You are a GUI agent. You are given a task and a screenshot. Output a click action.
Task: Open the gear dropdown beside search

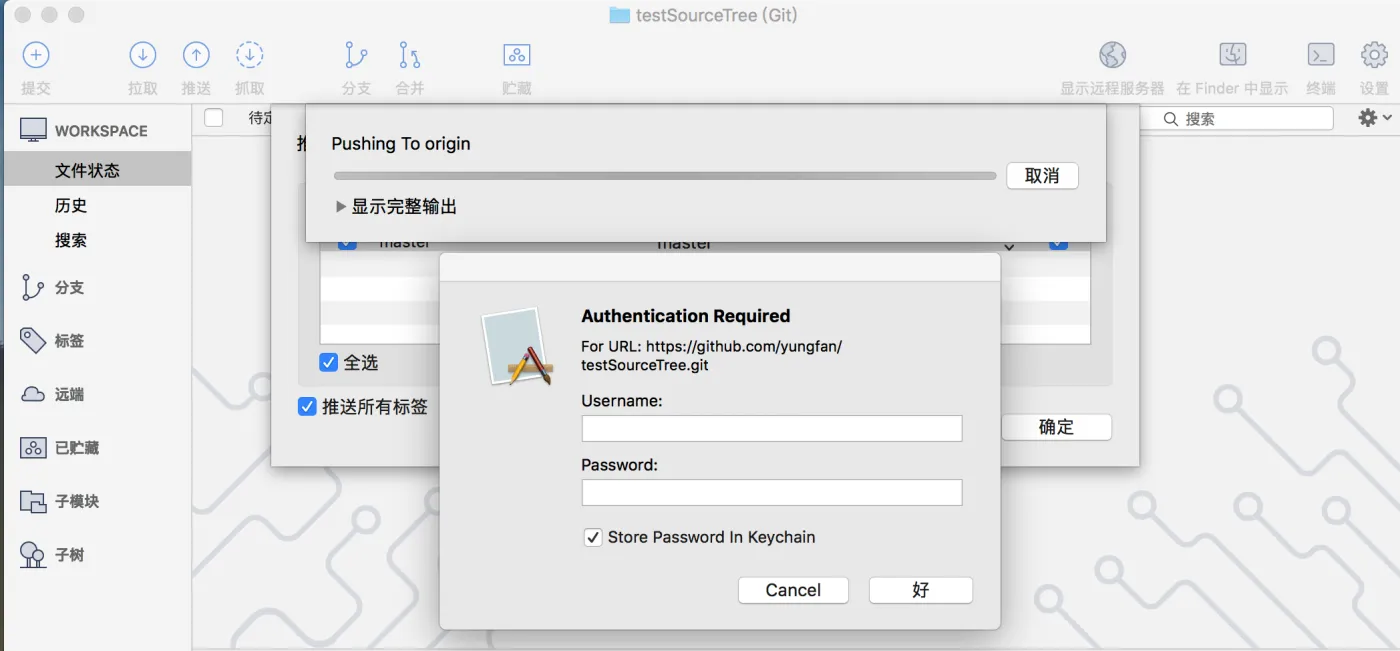pos(1375,118)
